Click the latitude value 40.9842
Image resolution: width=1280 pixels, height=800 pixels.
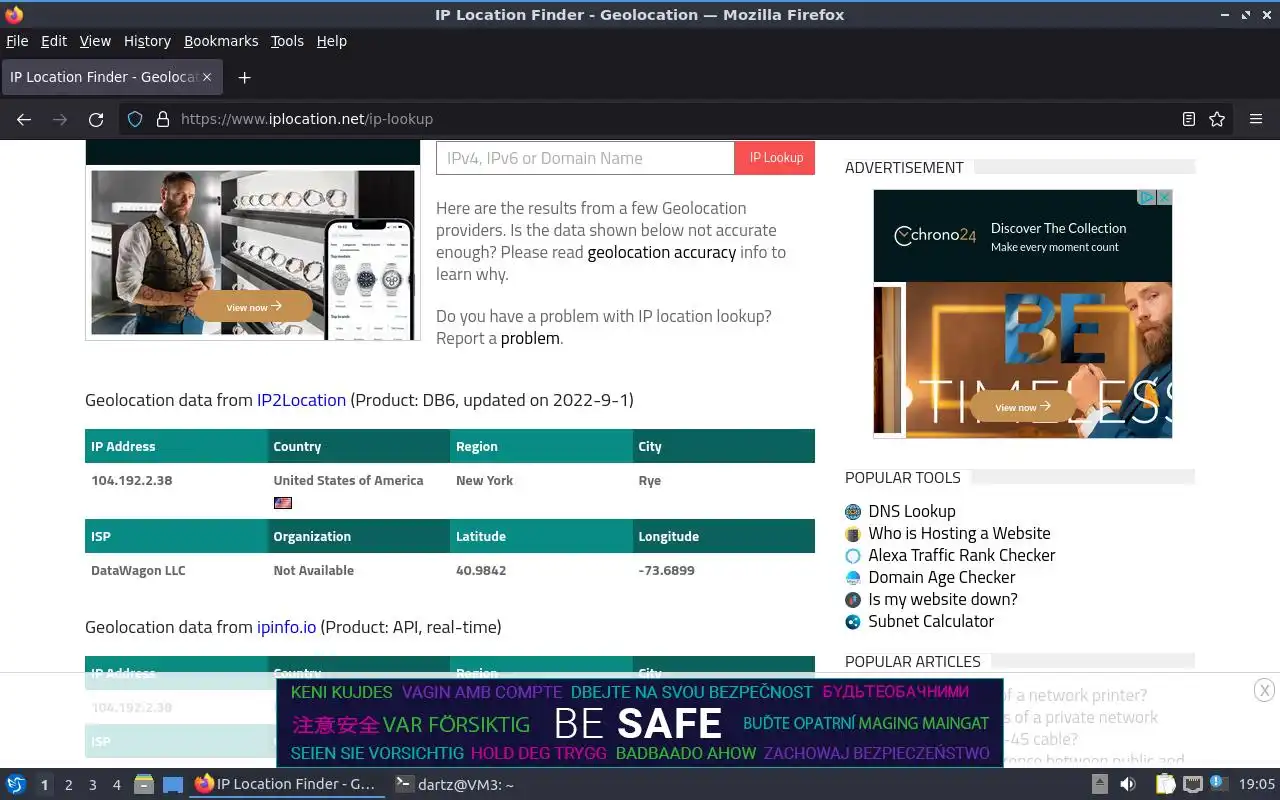(x=481, y=571)
